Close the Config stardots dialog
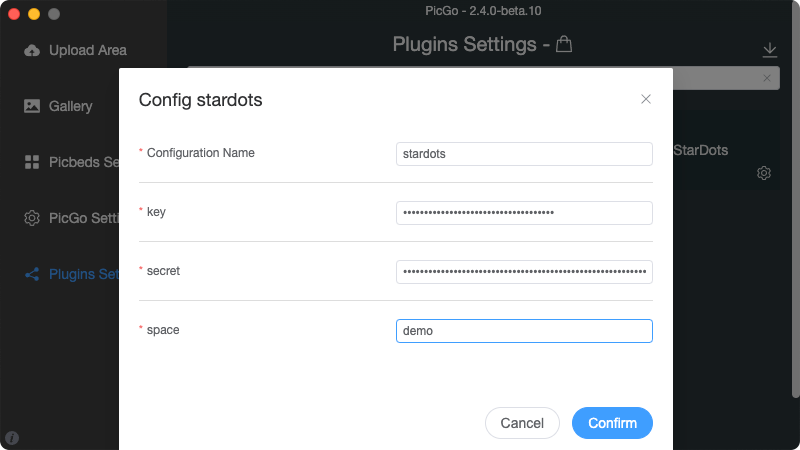 (x=645, y=99)
